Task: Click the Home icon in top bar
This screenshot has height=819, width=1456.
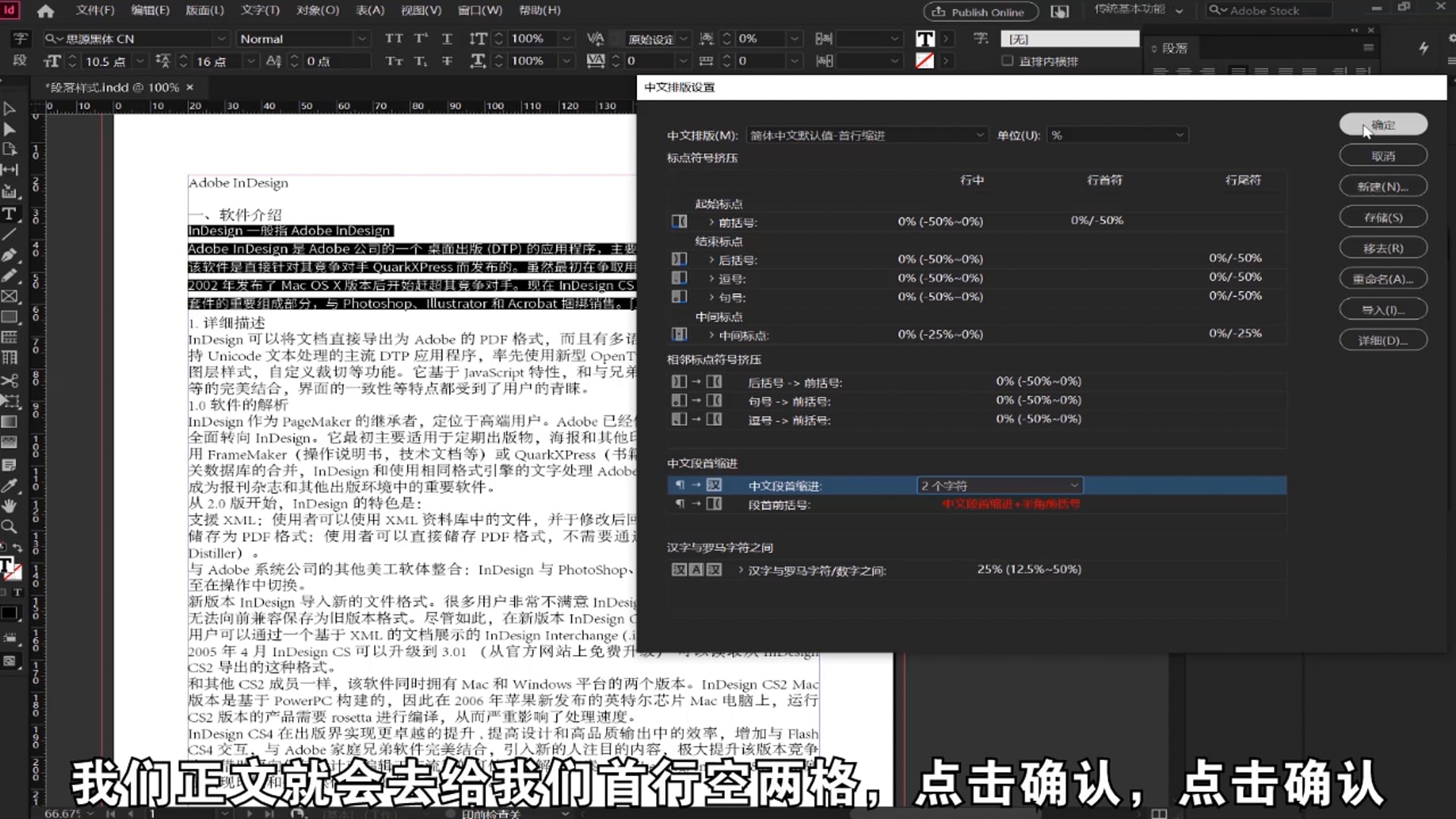Action: click(45, 11)
